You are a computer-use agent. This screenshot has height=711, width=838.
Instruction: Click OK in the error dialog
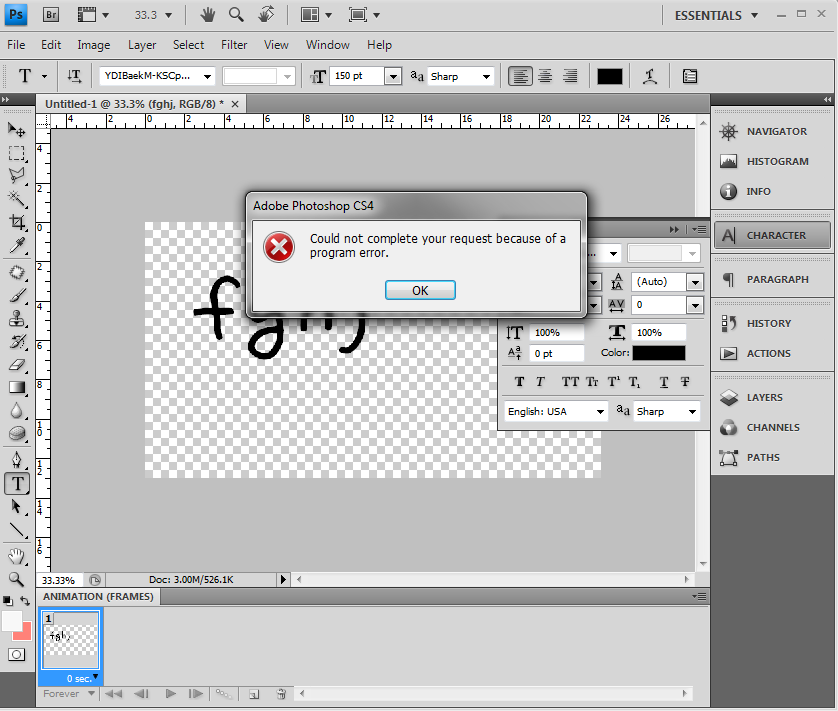[420, 290]
